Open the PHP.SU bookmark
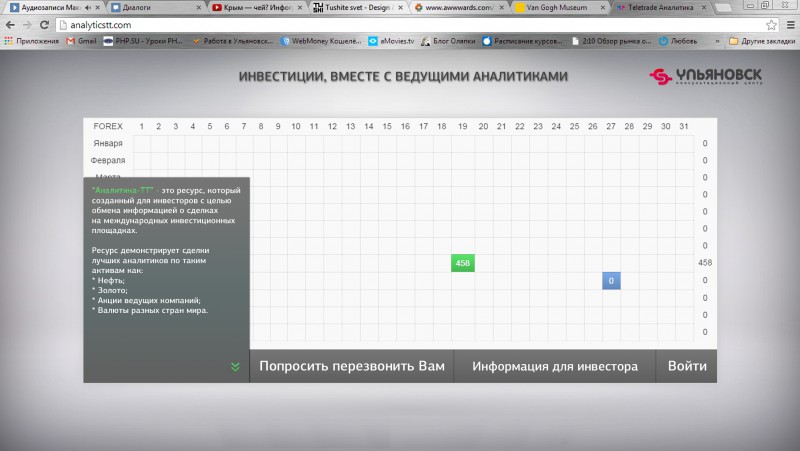The image size is (800, 451). 142,41
